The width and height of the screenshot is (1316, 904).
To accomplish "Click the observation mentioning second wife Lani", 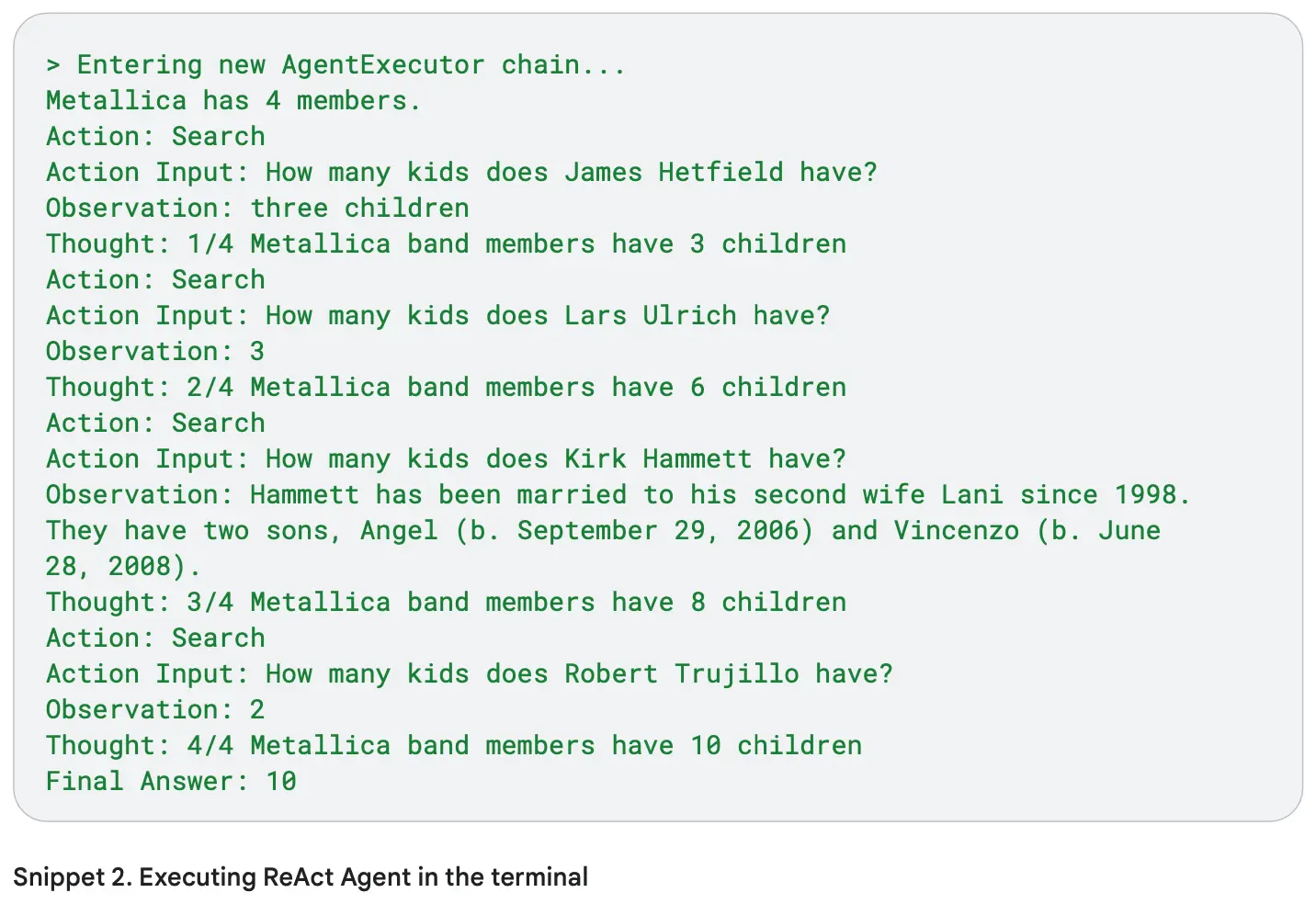I will 618,495.
